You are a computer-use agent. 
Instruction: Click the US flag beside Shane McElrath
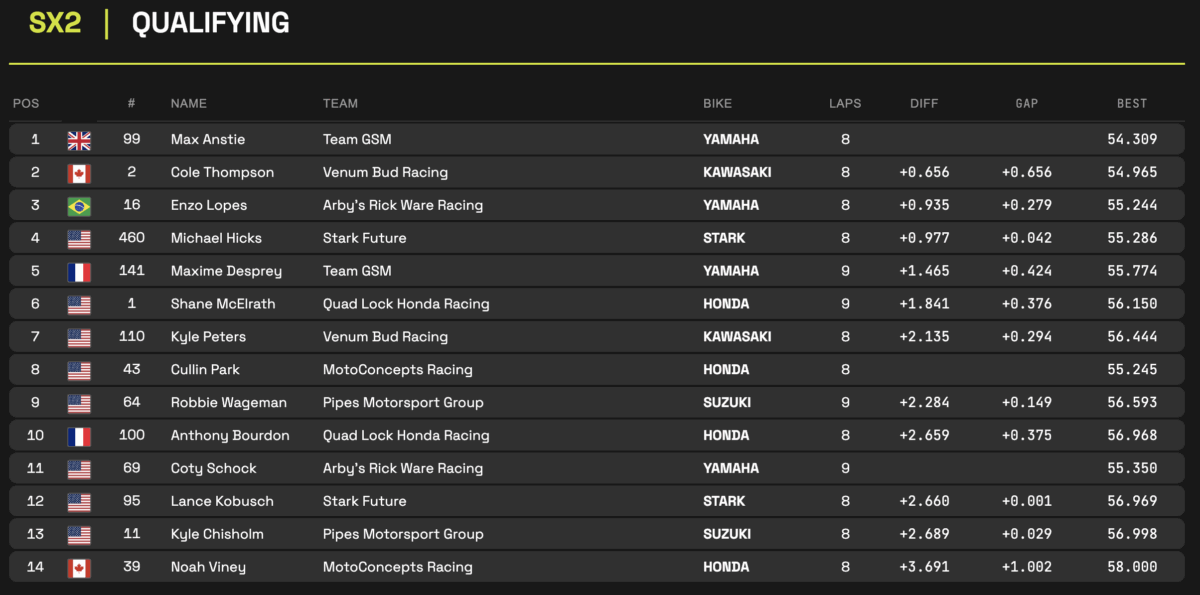79,304
